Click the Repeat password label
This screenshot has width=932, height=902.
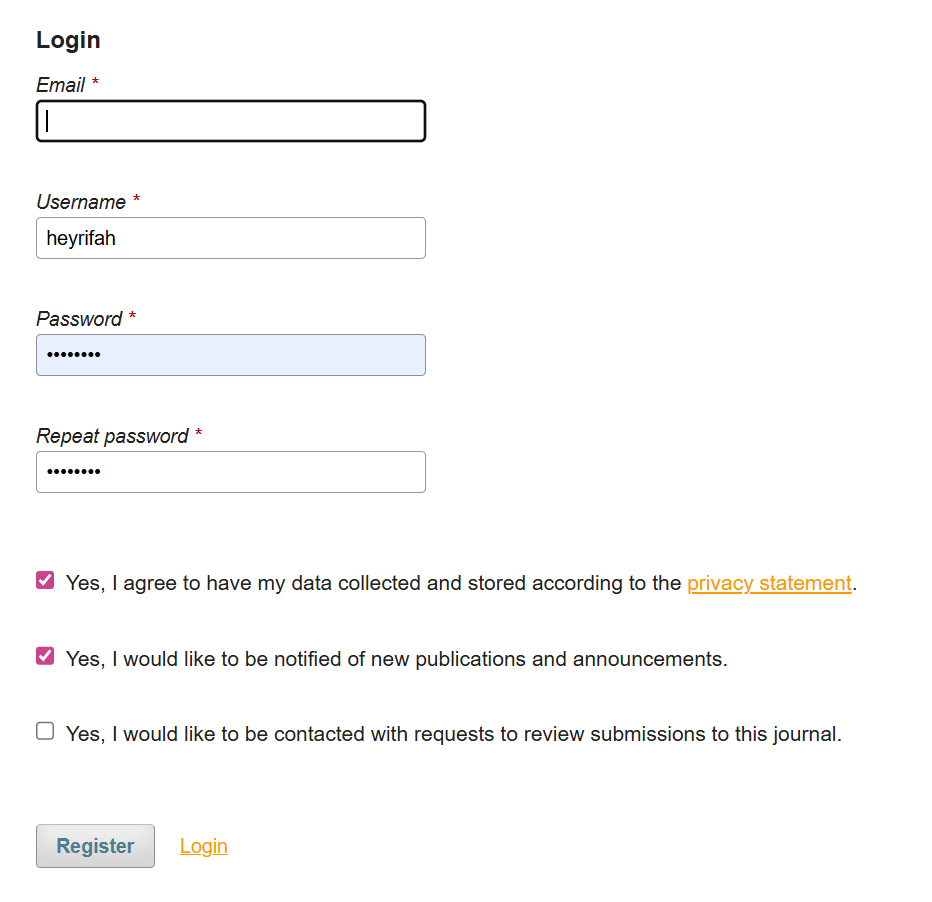point(112,436)
